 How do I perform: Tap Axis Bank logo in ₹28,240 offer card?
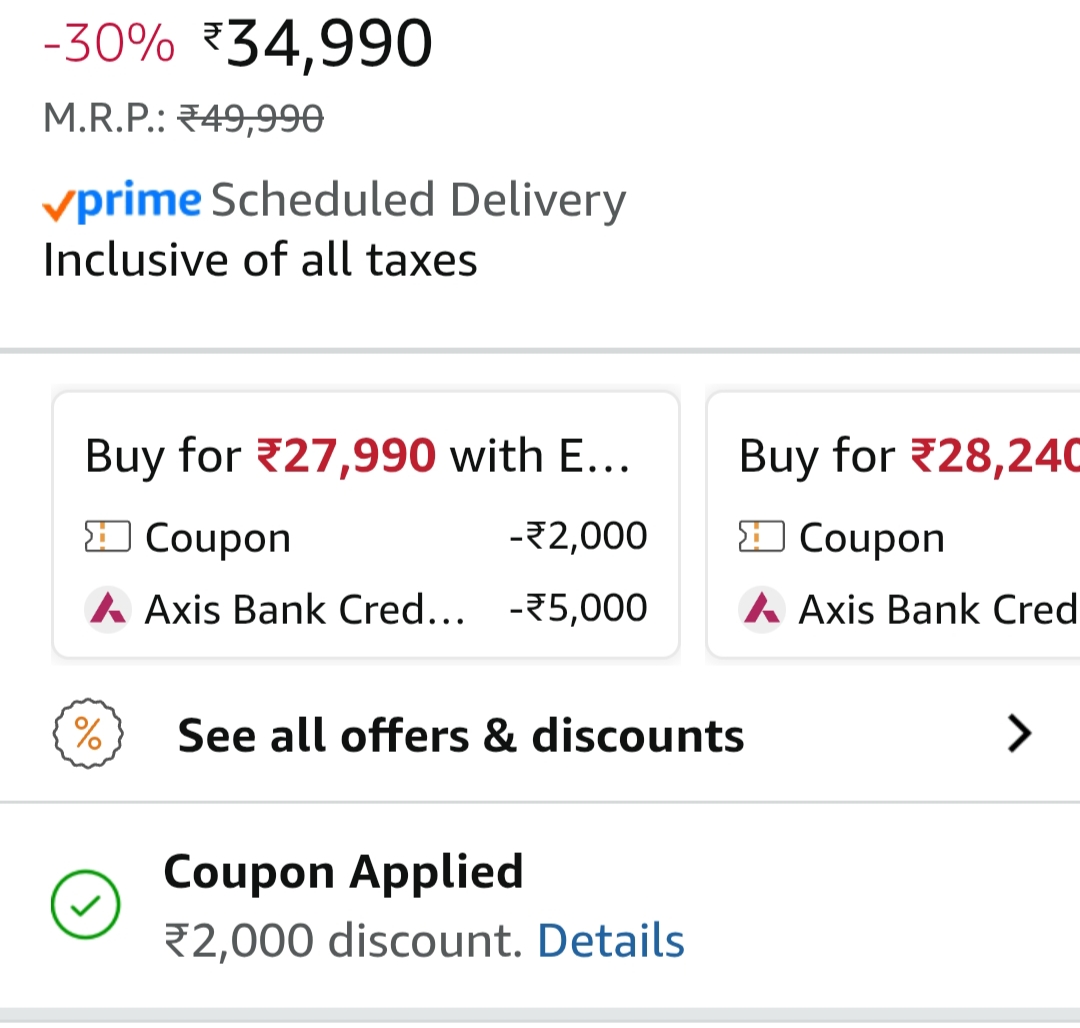[x=761, y=608]
